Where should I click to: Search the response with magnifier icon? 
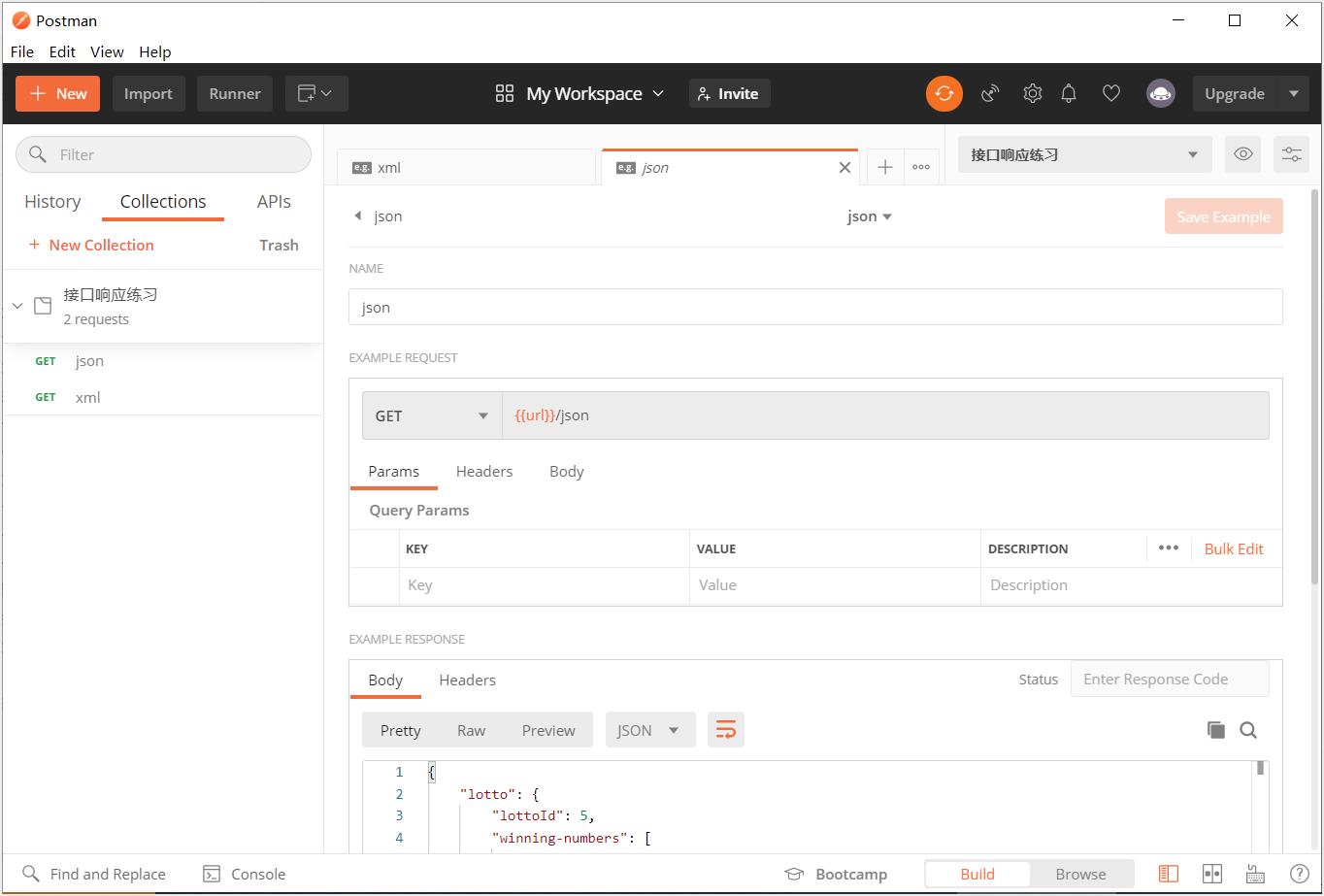tap(1248, 730)
